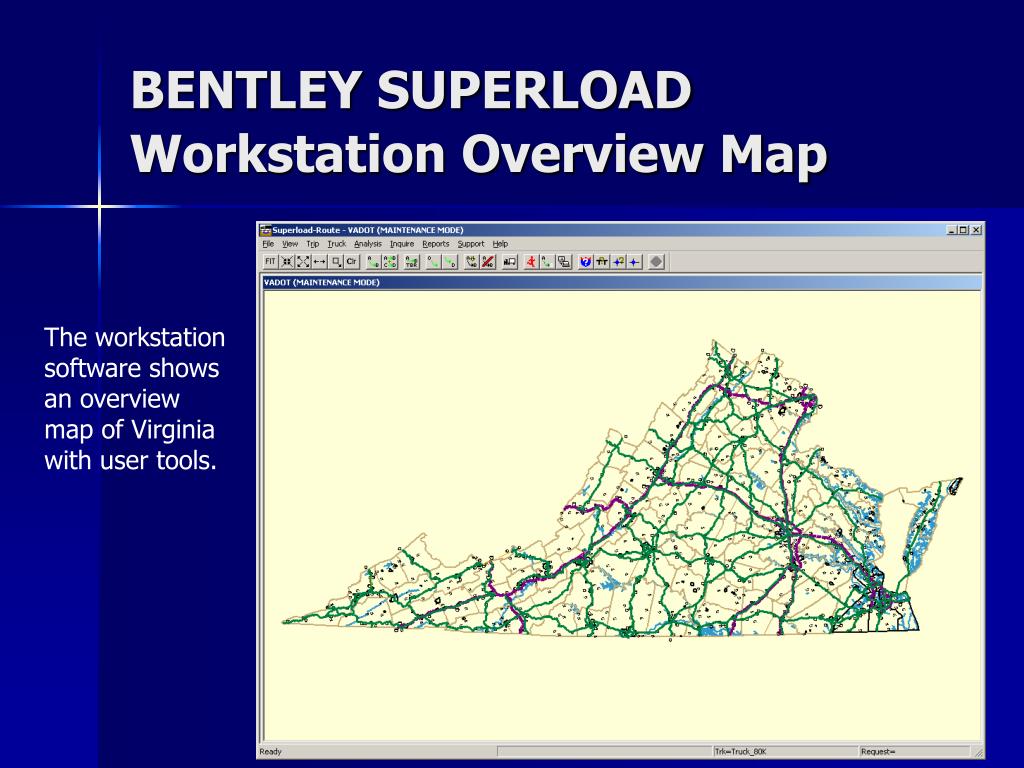Open the Trip menu
The height and width of the screenshot is (768, 1024).
point(313,244)
